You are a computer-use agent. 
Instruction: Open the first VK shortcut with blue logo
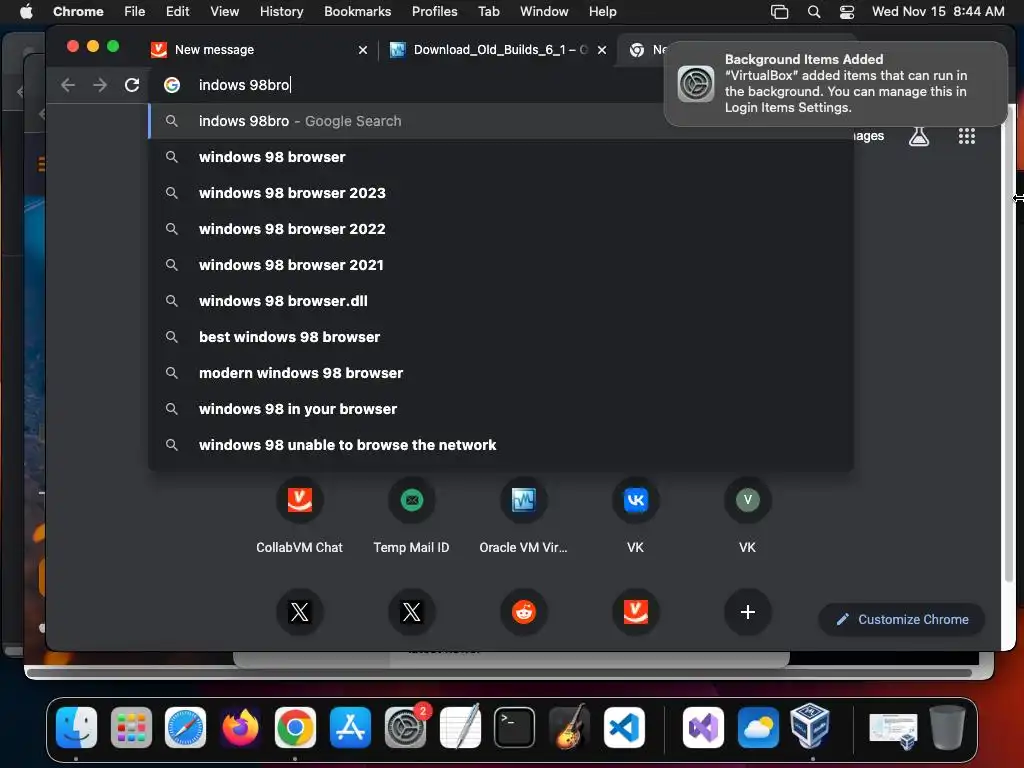pyautogui.click(x=635, y=516)
